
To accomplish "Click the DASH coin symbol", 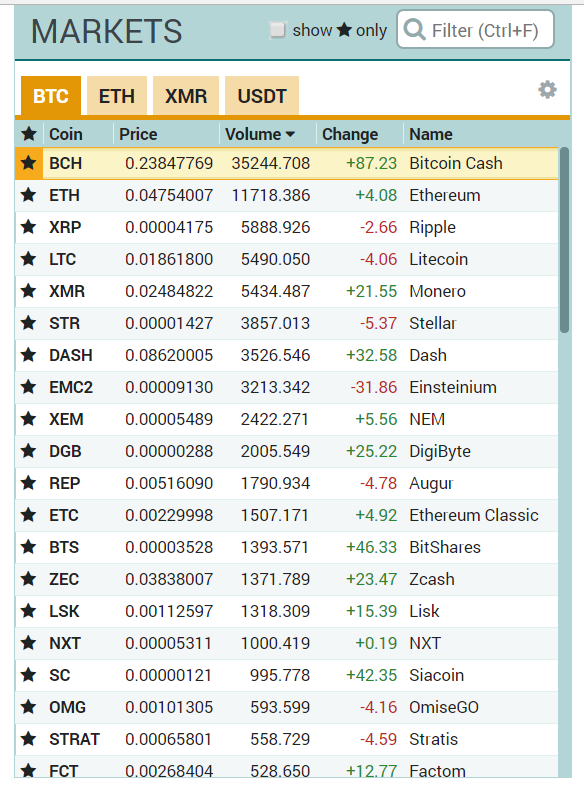I will 71,355.
